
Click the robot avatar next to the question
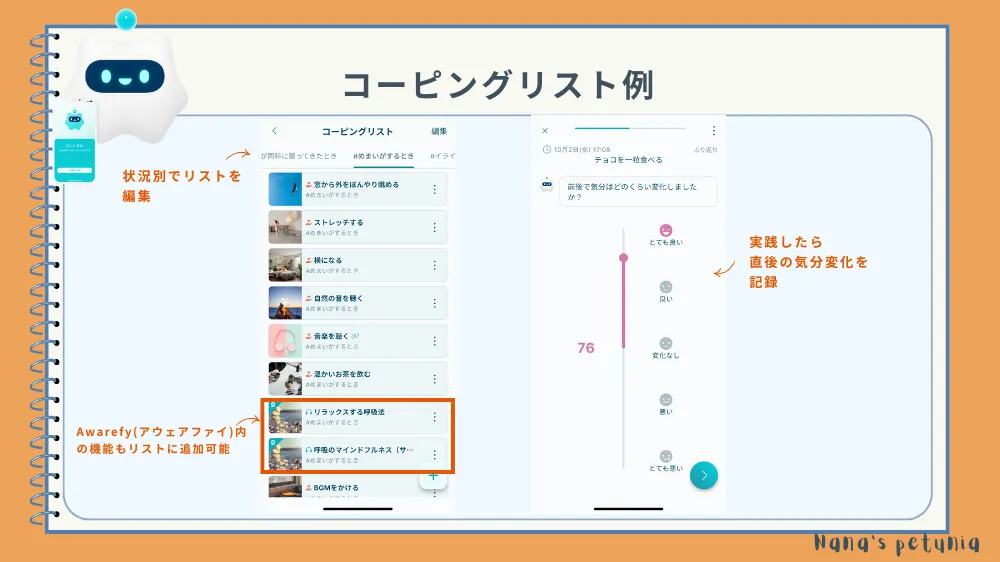coord(547,184)
